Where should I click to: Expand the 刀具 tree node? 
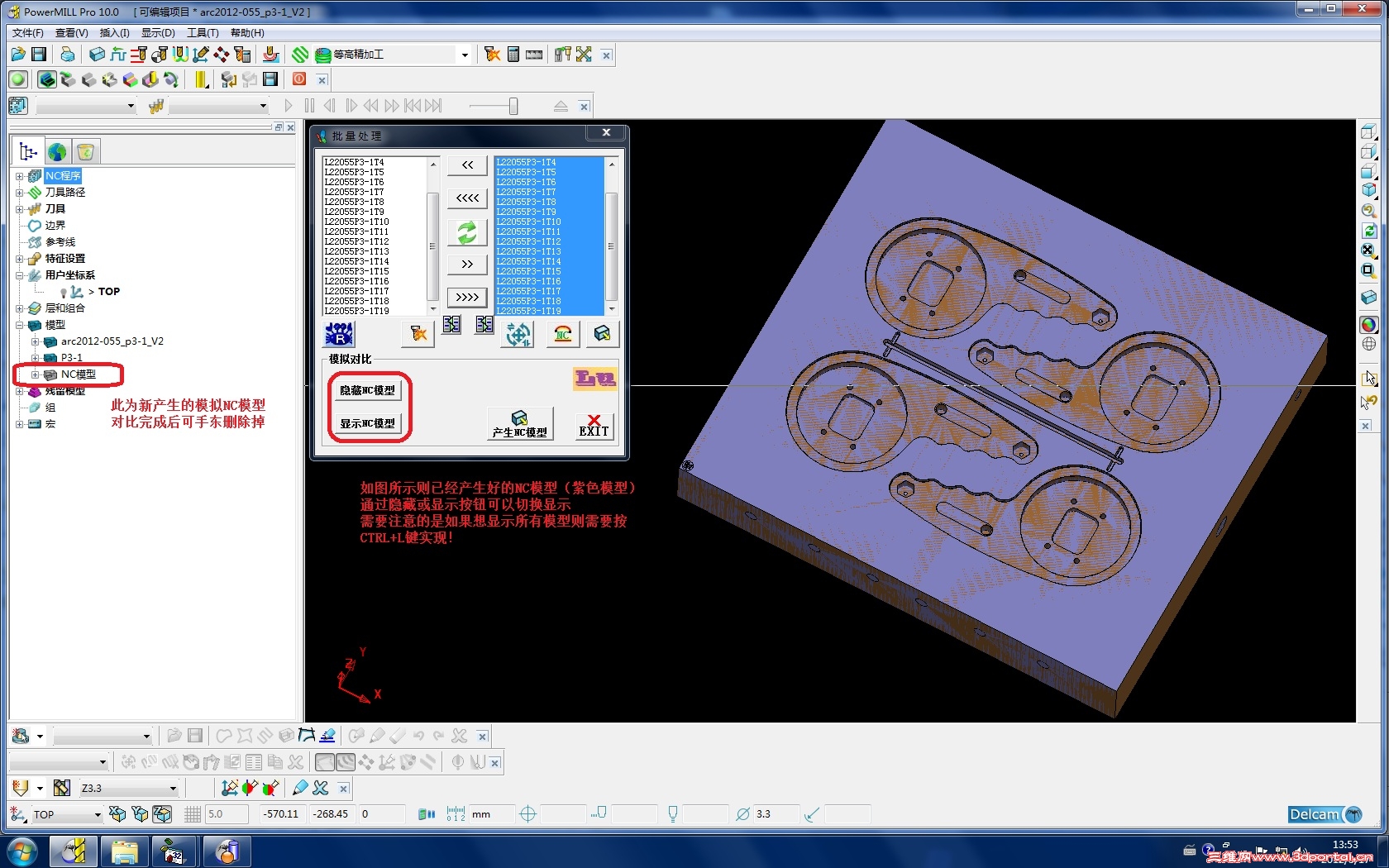coord(19,209)
